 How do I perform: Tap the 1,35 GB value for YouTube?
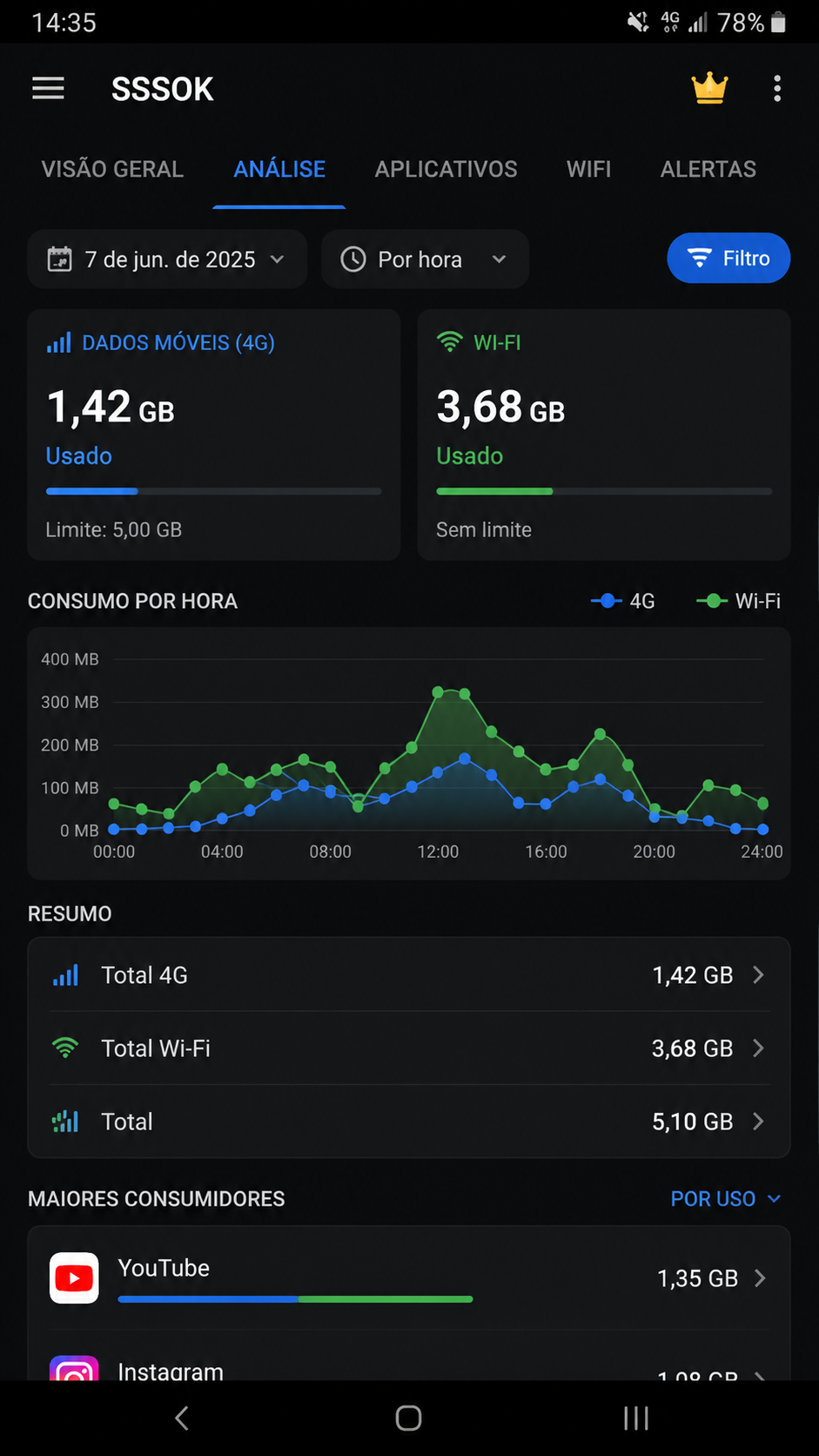697,1278
